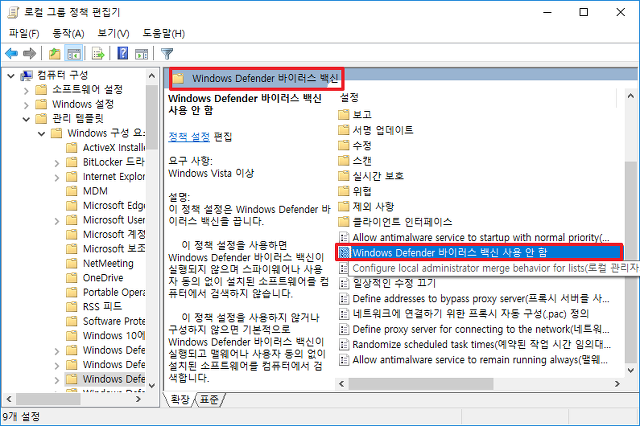The height and width of the screenshot is (426, 640).
Task: Select Software Protection tree folder
Action: (106, 321)
